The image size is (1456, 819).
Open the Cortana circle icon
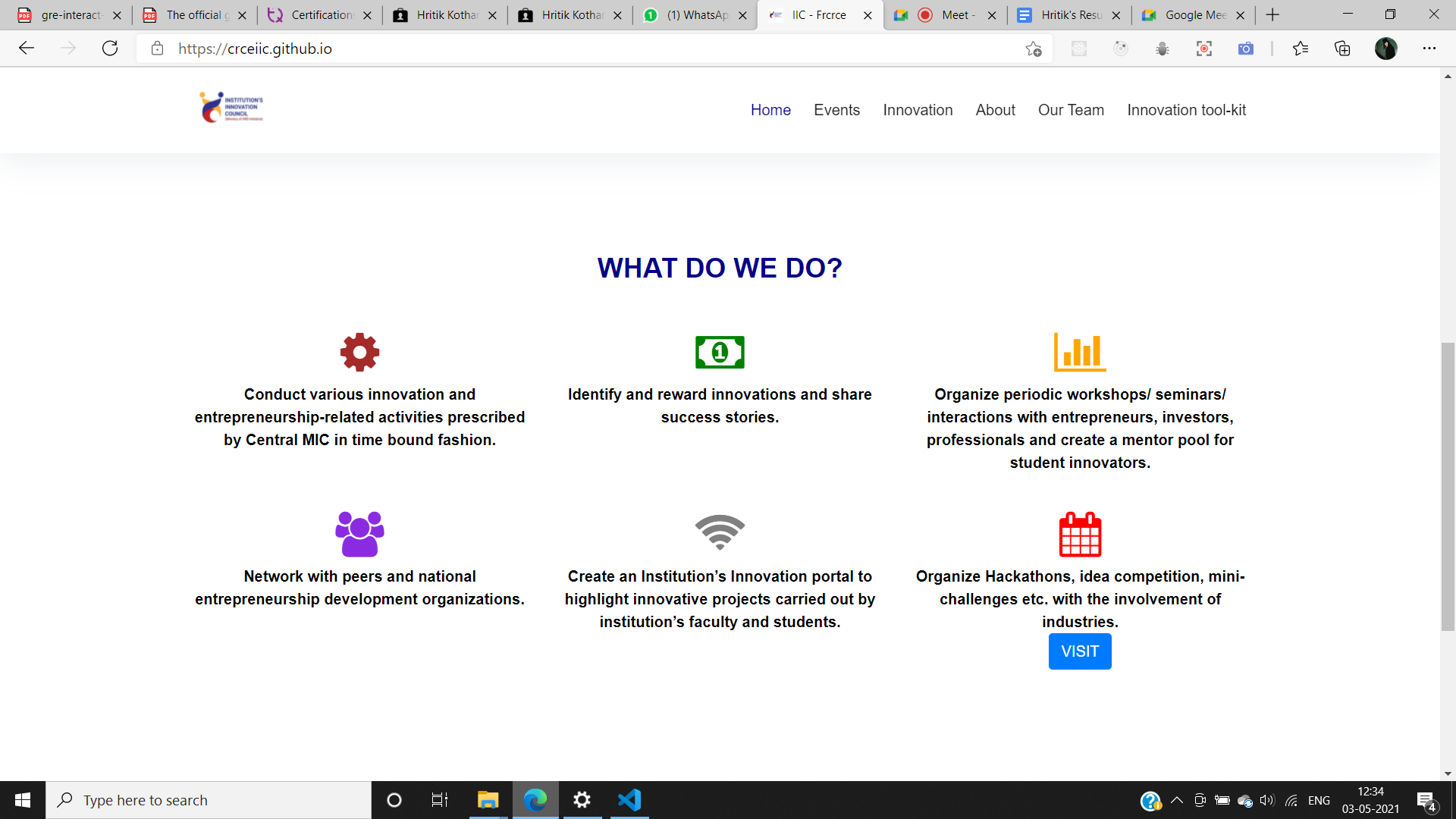pyautogui.click(x=394, y=800)
